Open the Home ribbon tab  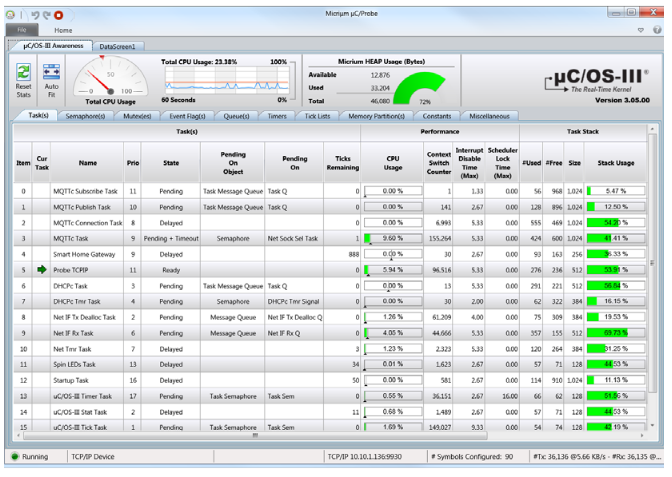(x=63, y=30)
